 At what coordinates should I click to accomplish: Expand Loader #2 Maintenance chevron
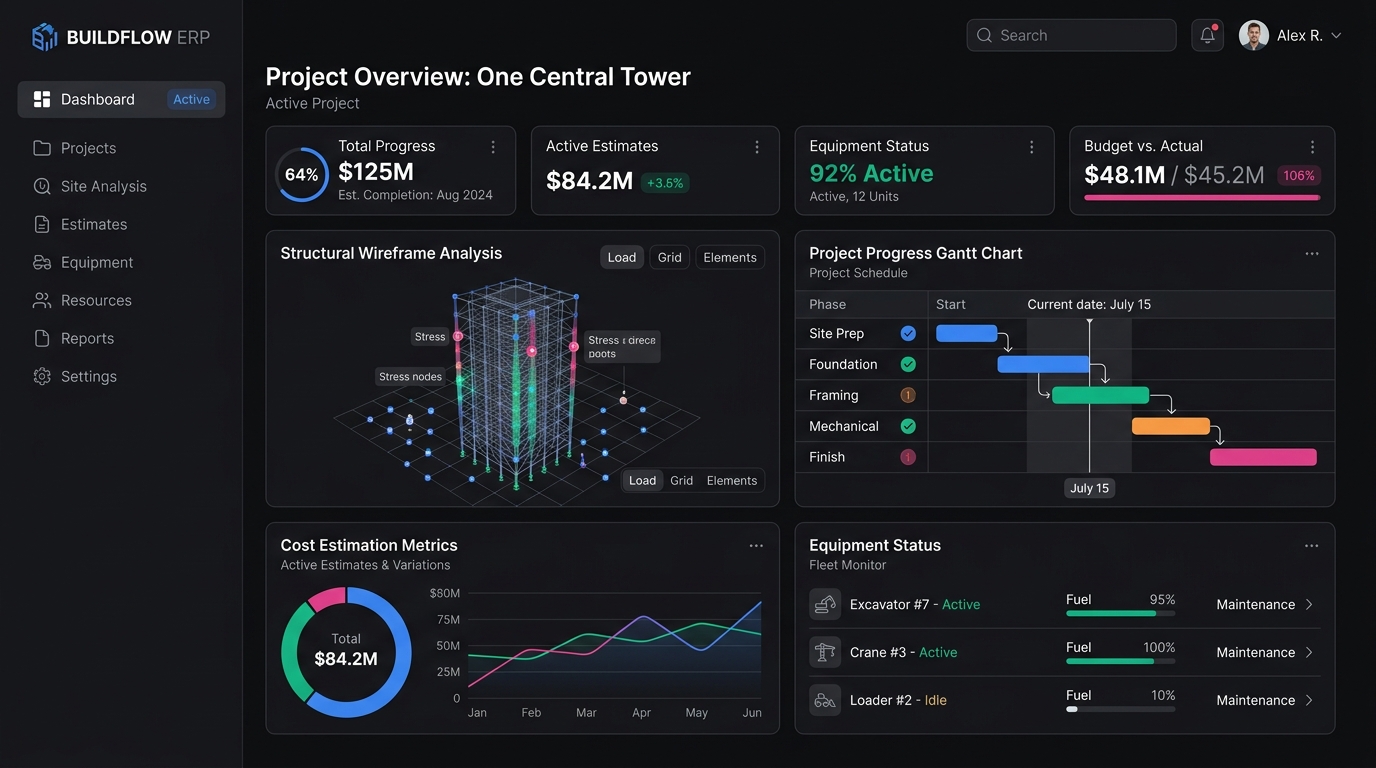tap(1309, 700)
